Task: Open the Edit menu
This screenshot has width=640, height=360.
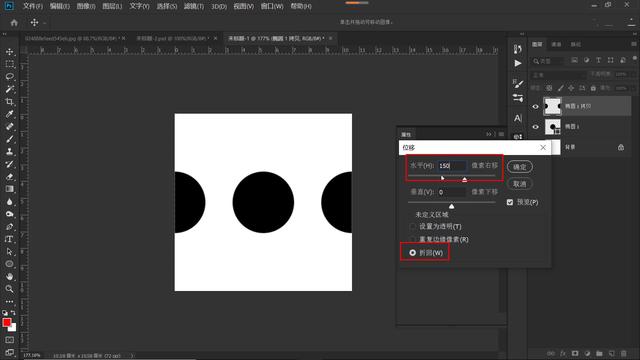Action: 60,6
